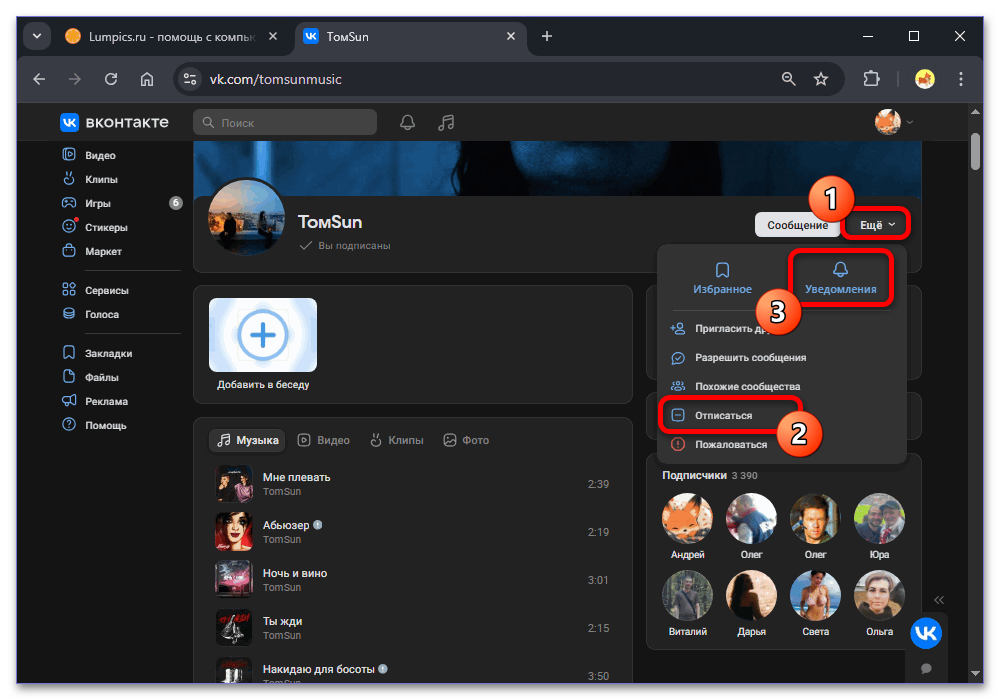Screen dimensions: 1000x700
Task: Click the Вы подписаны status
Action: click(x=345, y=245)
